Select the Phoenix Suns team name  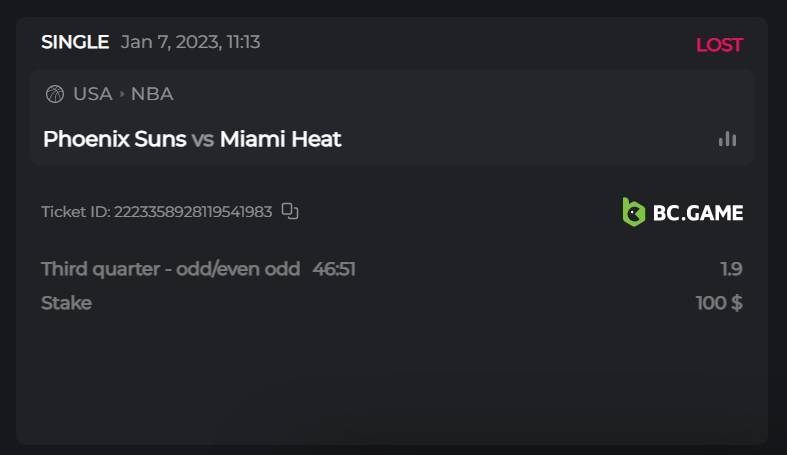point(114,139)
